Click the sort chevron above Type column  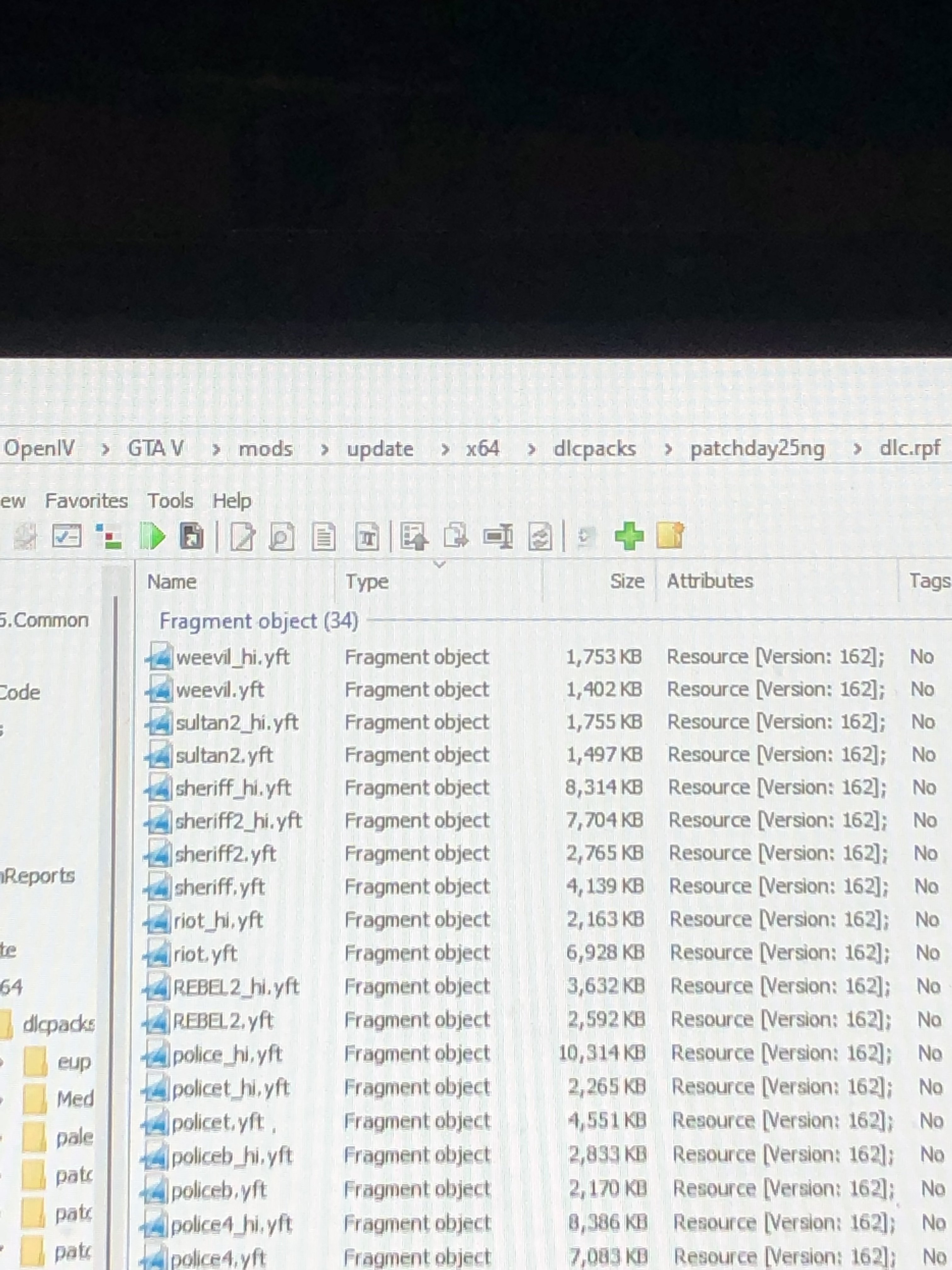[439, 564]
